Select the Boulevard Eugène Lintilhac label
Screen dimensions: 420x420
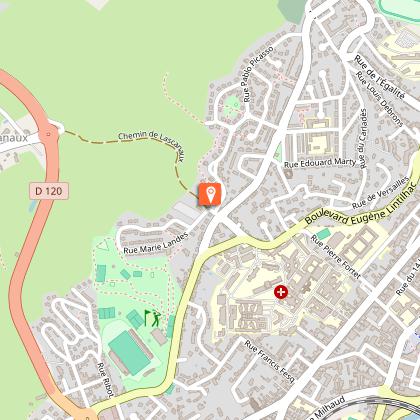click(x=361, y=204)
